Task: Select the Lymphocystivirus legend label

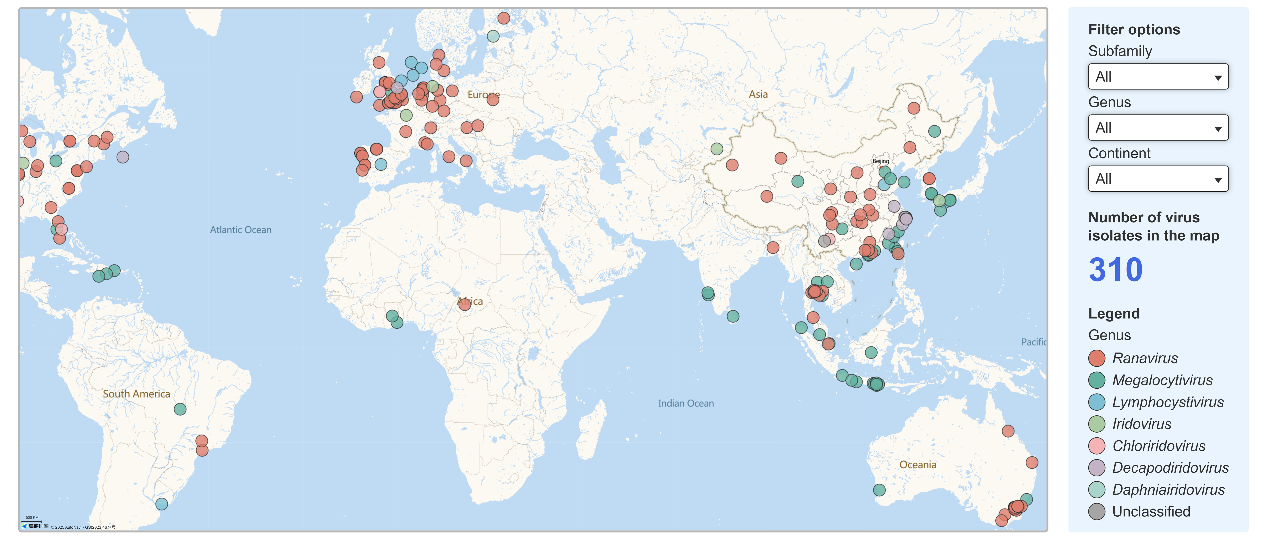Action: click(x=1167, y=402)
